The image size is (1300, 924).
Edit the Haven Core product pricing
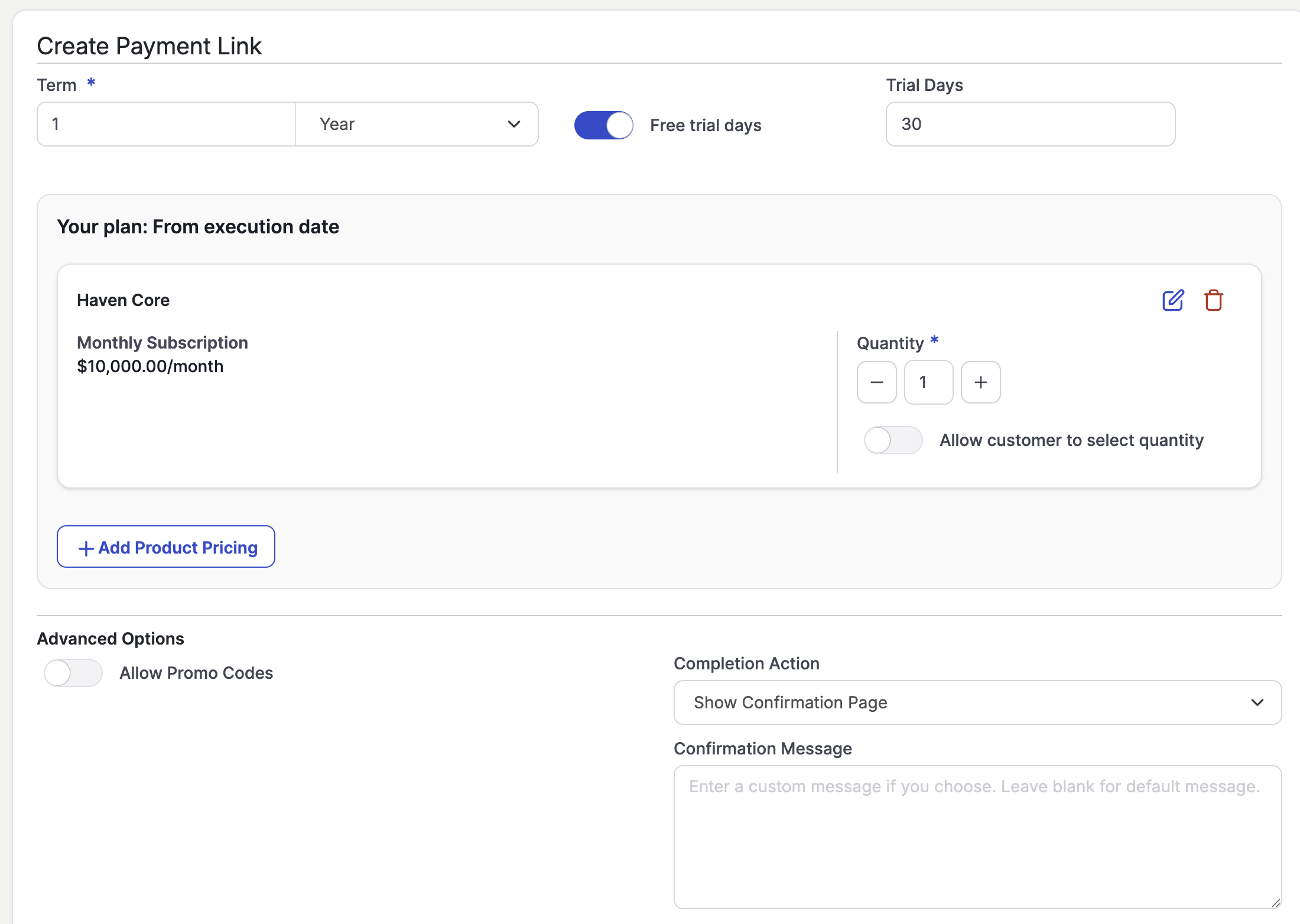tap(1172, 300)
